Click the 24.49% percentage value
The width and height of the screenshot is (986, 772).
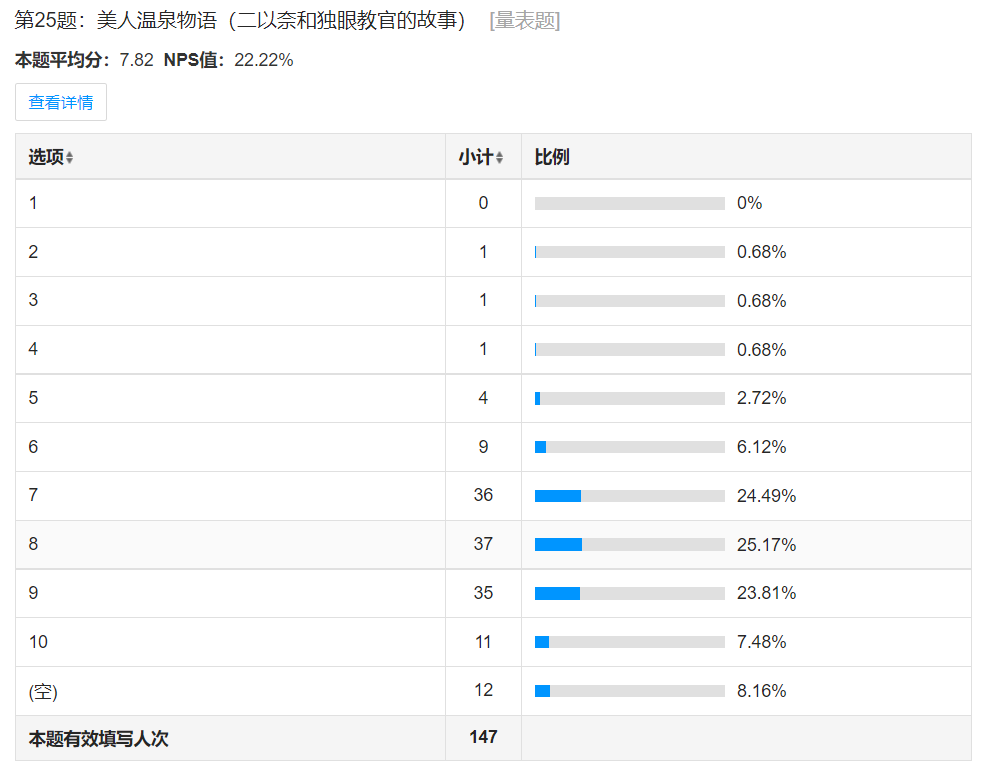[766, 496]
